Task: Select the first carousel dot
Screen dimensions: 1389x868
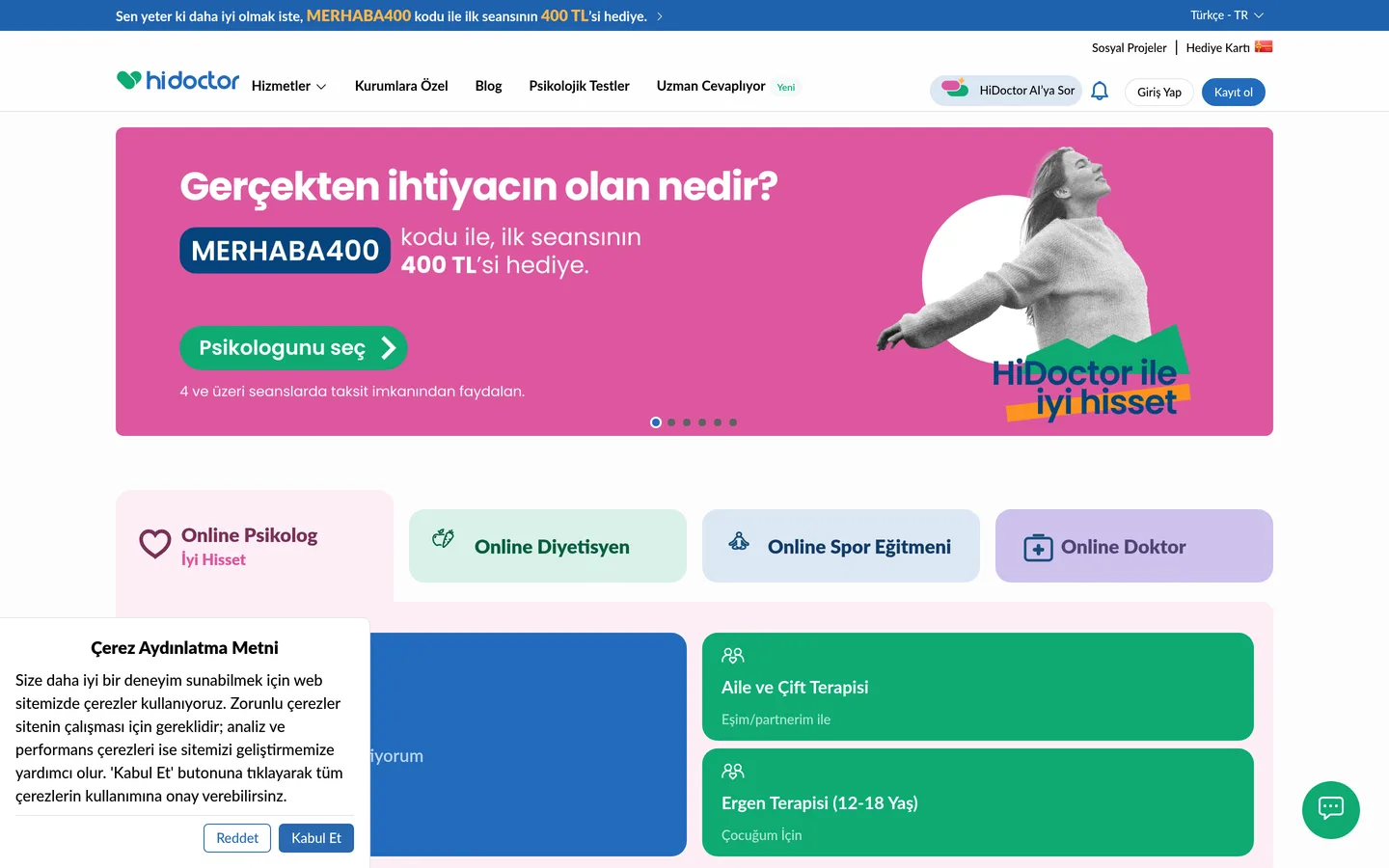Action: 656,422
